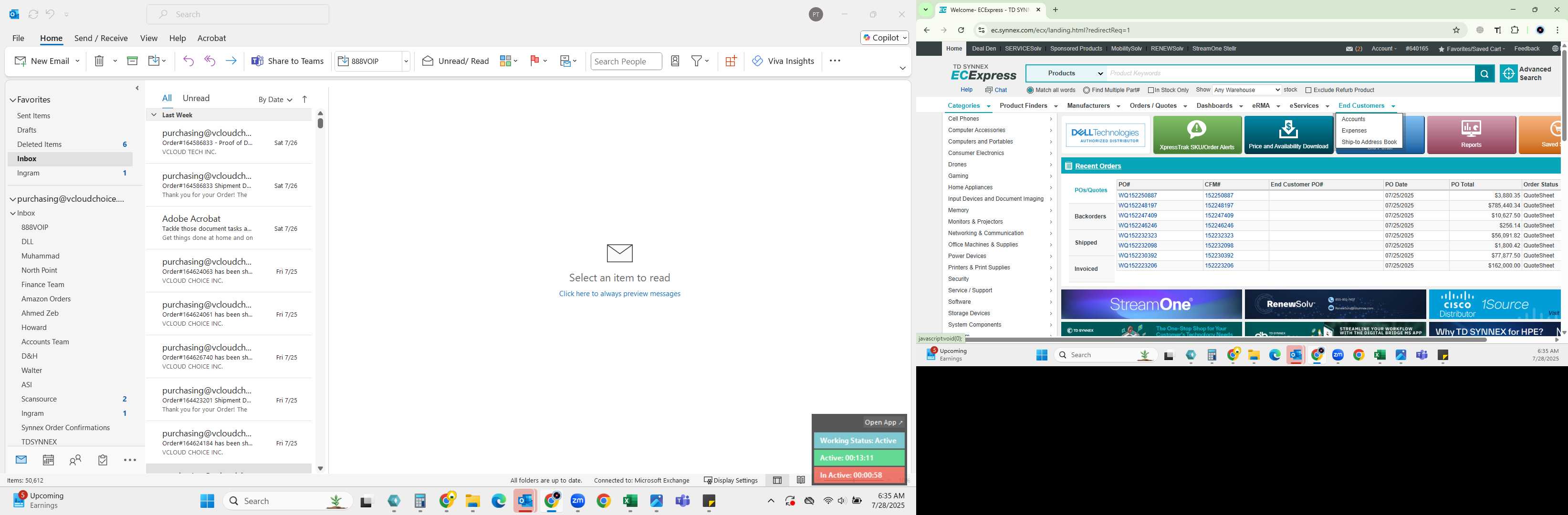Viewport: 1568px width, 515px height.
Task: Open the Delete trash icon in Outlook ribbon
Action: (99, 61)
